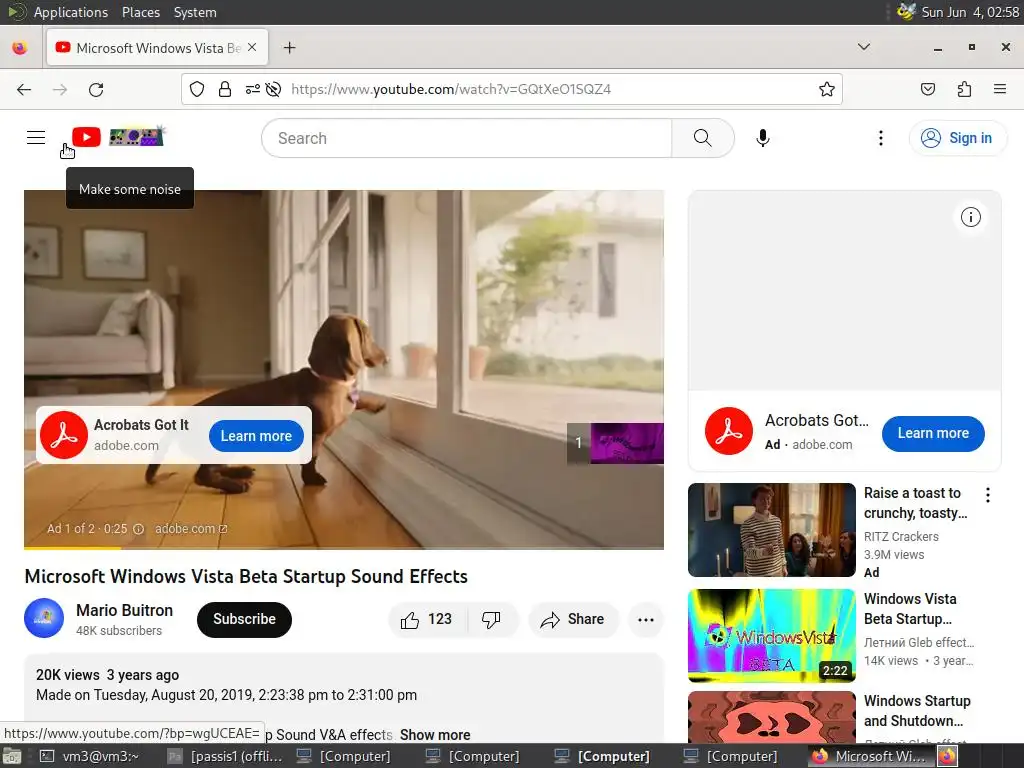
Task: Open the Firefox application menu
Action: point(1000,89)
